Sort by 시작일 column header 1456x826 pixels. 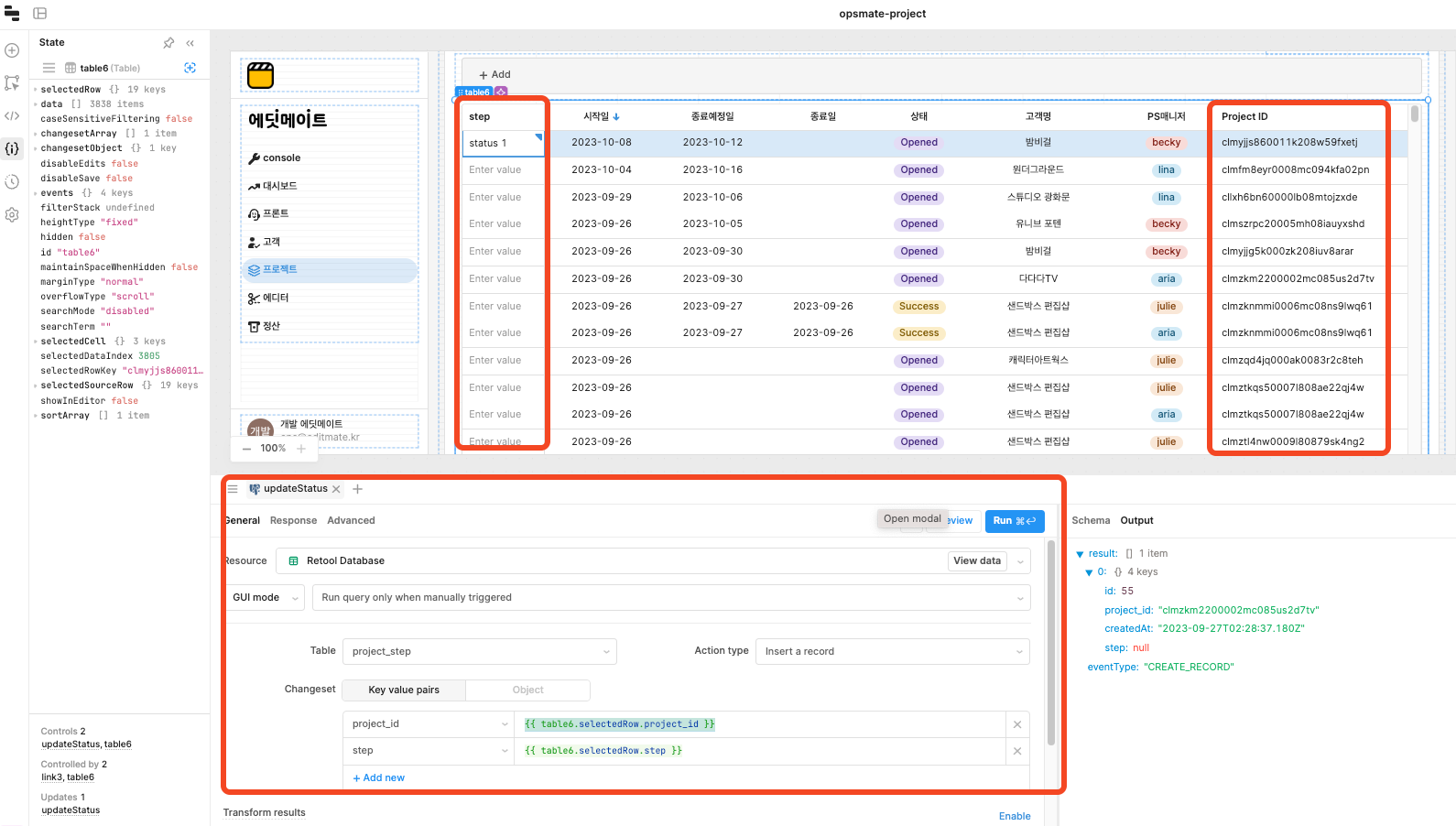tap(602, 116)
